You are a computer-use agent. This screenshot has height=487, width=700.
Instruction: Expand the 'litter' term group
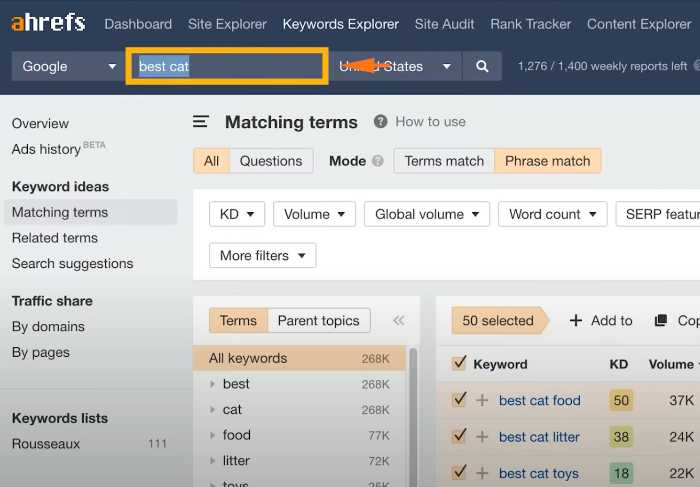(212, 460)
